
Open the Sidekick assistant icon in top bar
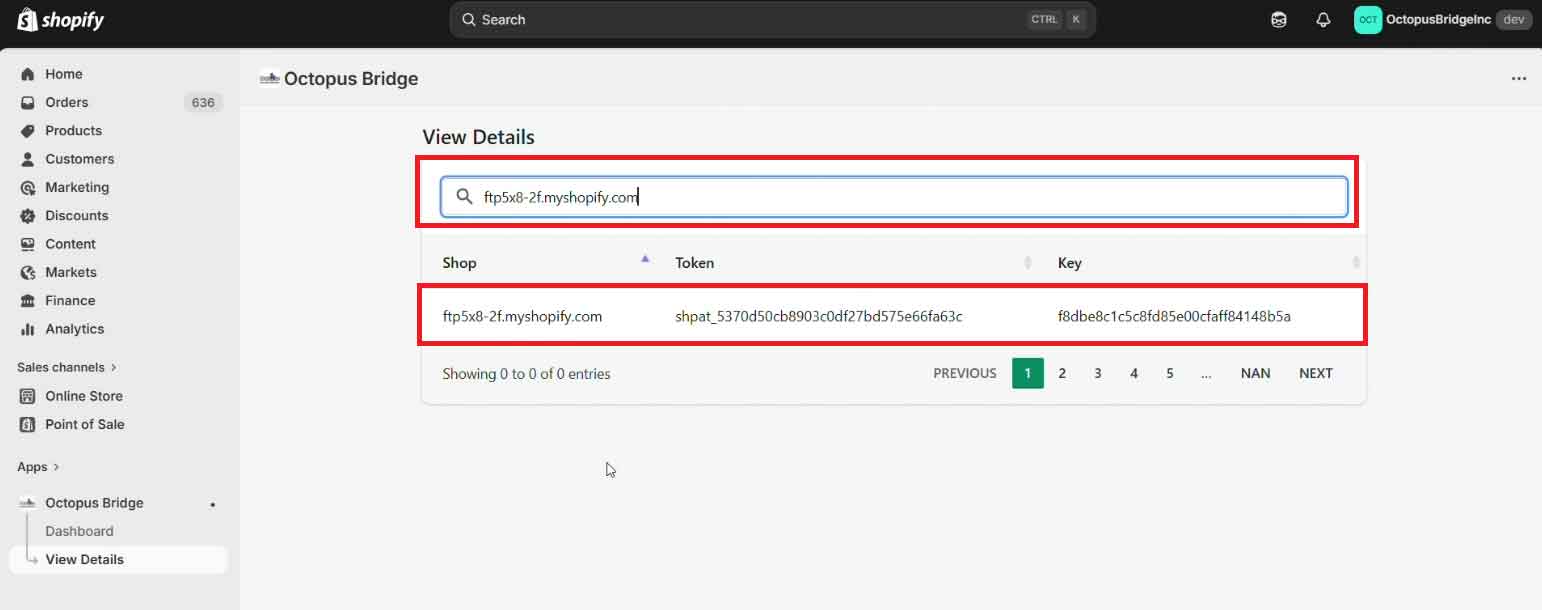(x=1278, y=19)
